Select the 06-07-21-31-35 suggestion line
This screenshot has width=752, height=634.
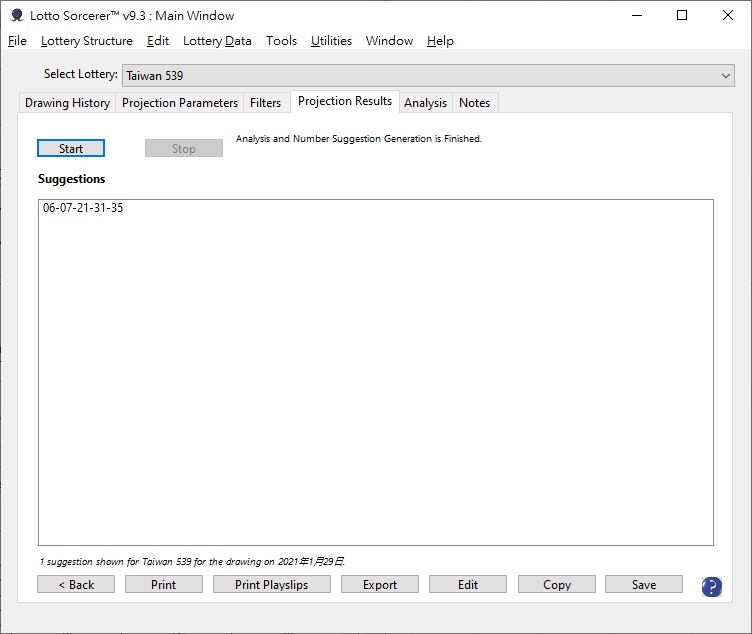point(83,209)
